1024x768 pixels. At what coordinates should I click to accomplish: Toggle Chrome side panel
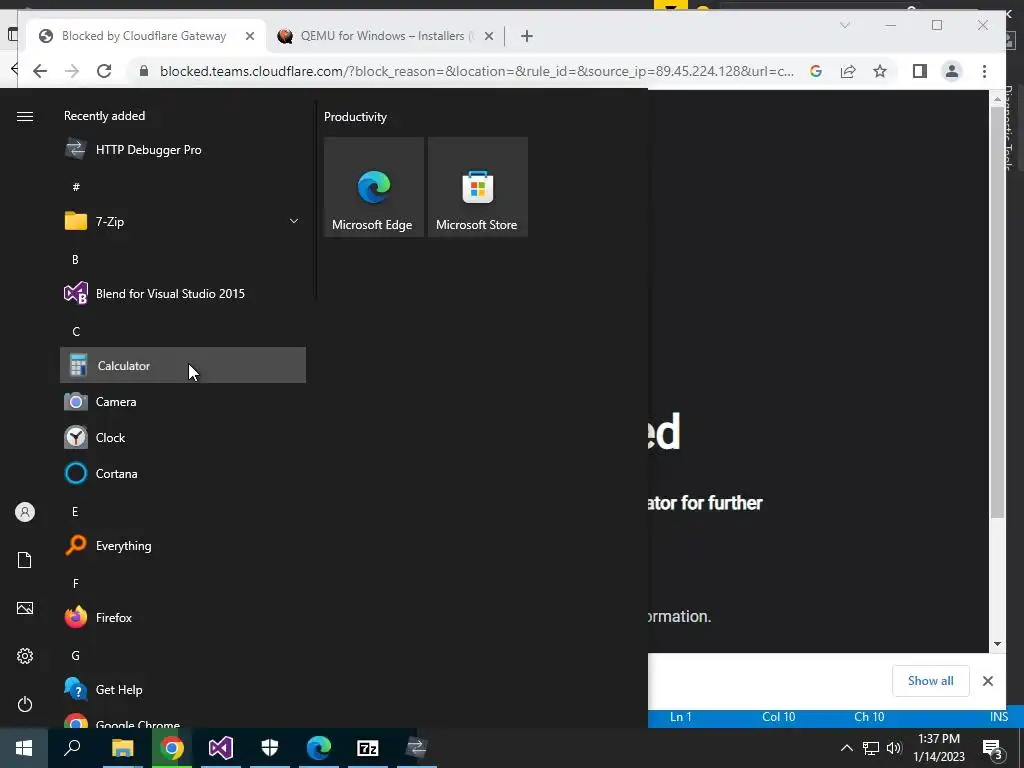[x=920, y=71]
